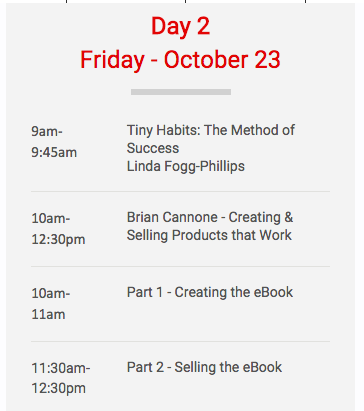Click the Day 2 heading
Screen dimensions: 364x411
click(180, 26)
